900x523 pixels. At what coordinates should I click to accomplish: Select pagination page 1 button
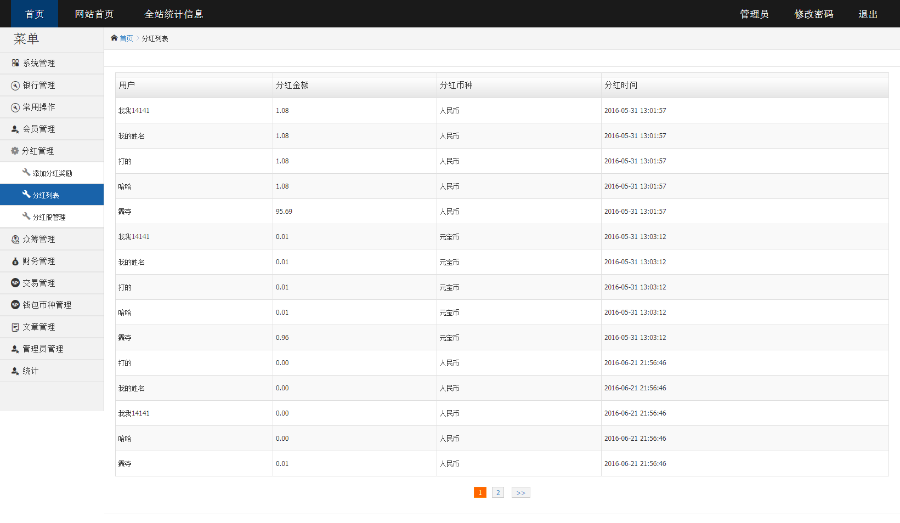[x=480, y=493]
